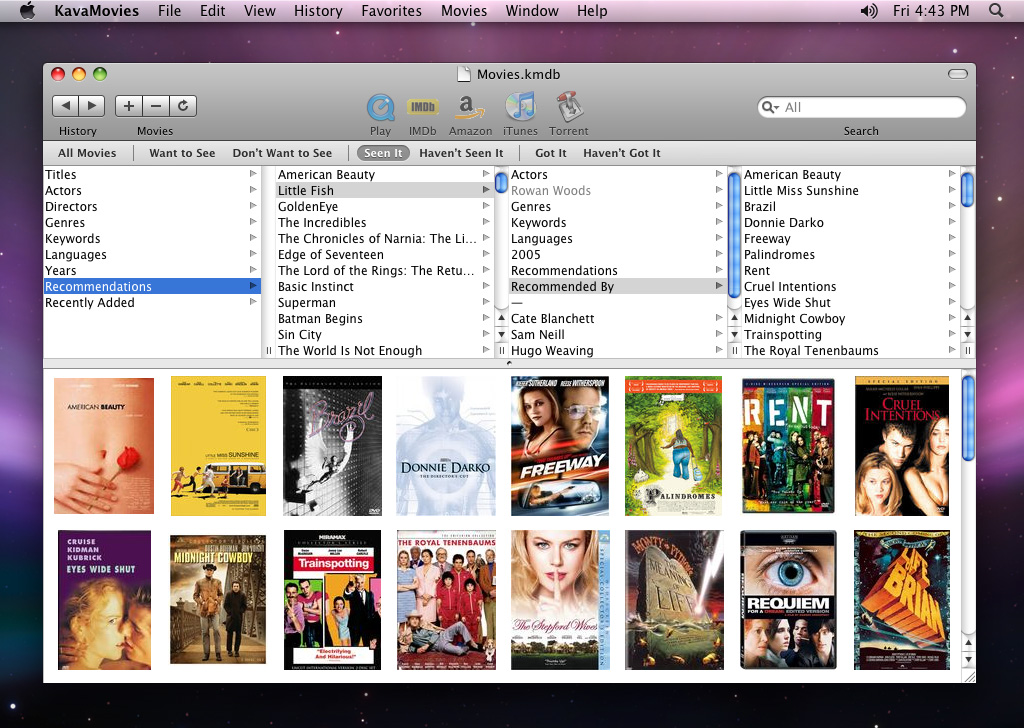Open the search magnifier dropdown in the search field
Image resolution: width=1024 pixels, height=728 pixels.
click(771, 107)
